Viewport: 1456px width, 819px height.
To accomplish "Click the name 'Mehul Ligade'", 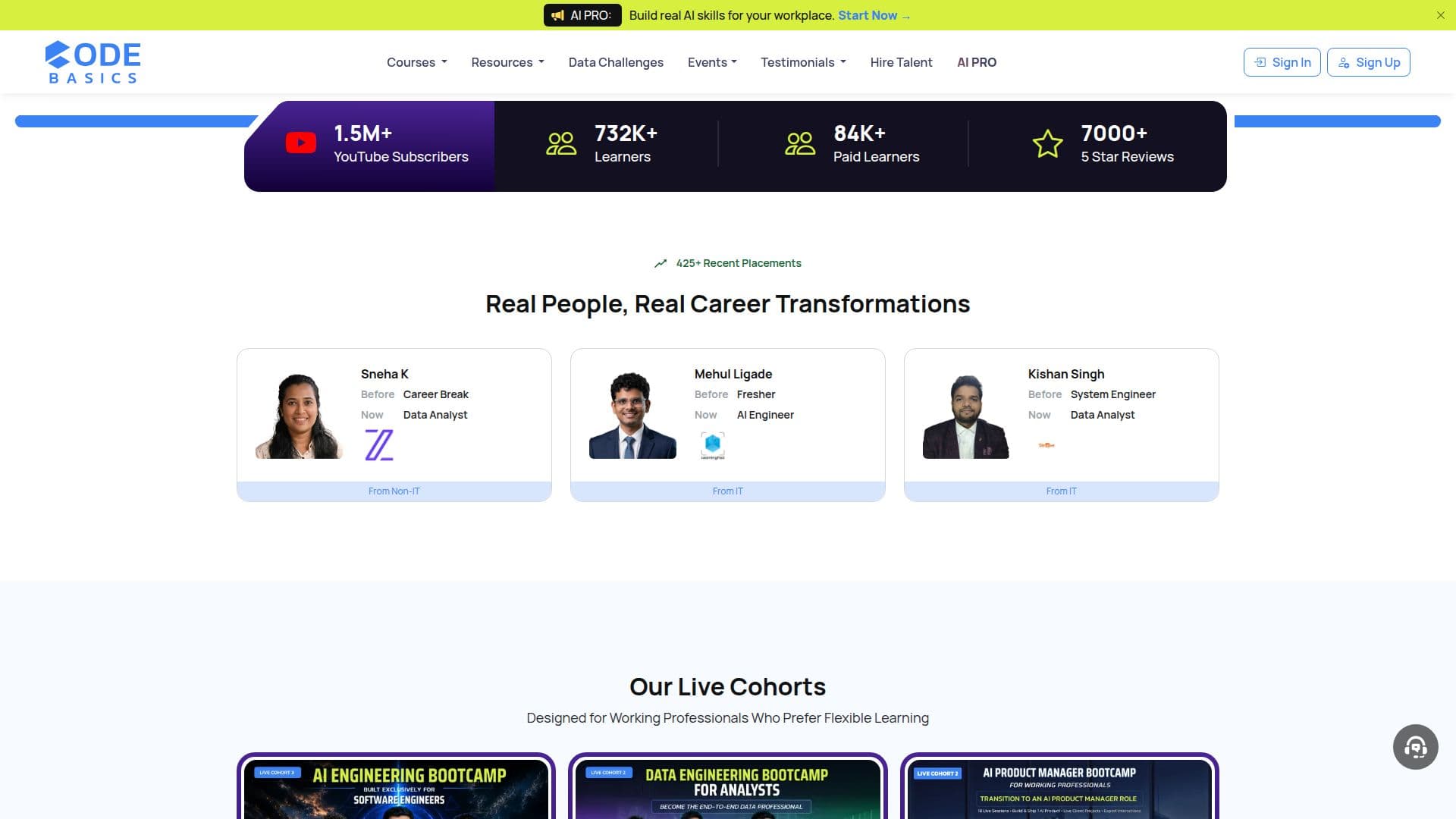I will (733, 374).
